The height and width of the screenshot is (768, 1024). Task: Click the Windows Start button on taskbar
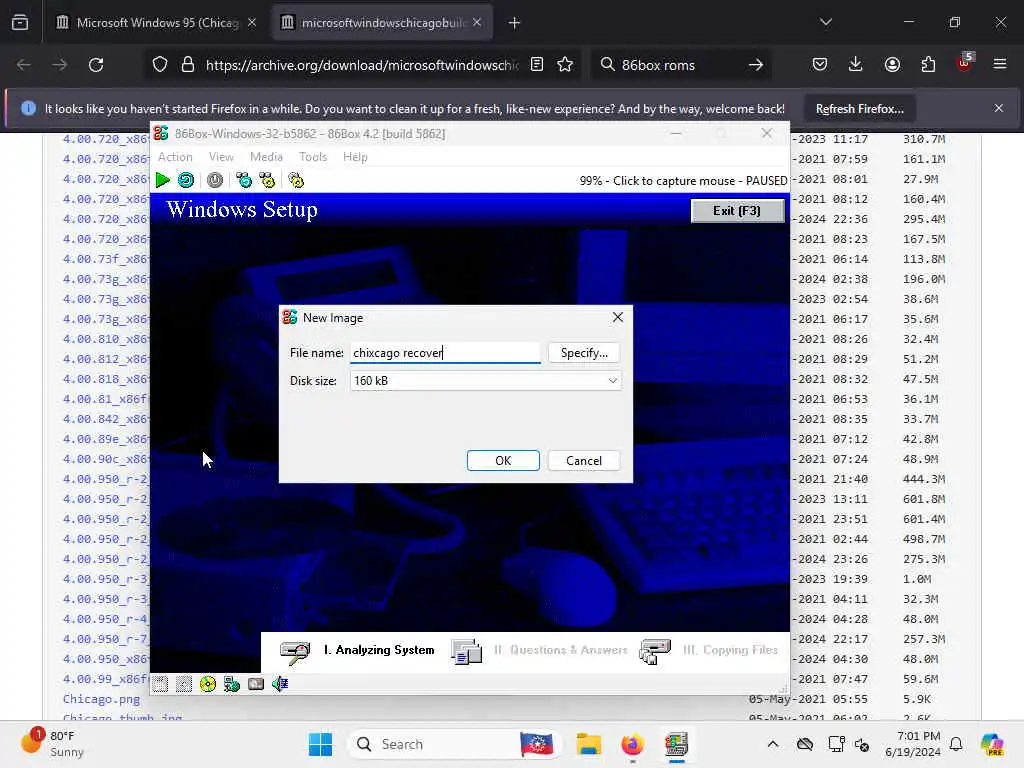321,744
